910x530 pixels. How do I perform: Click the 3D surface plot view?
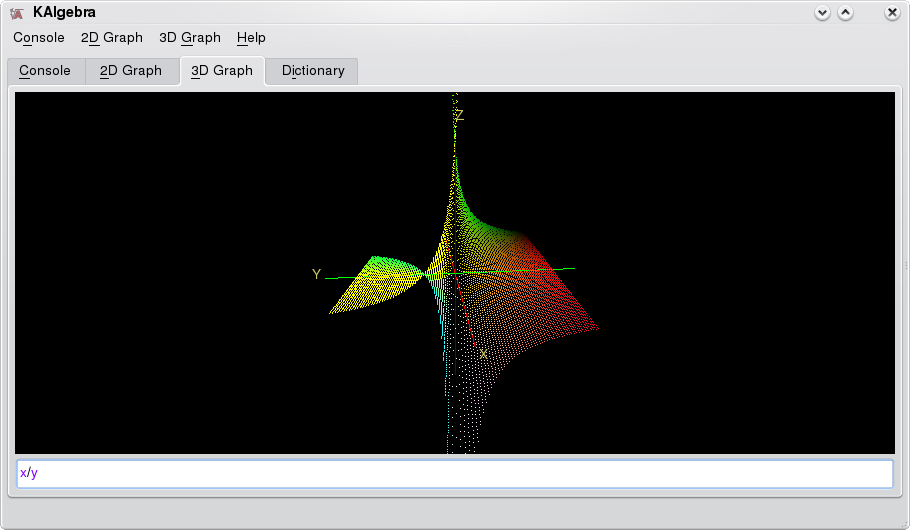point(455,273)
